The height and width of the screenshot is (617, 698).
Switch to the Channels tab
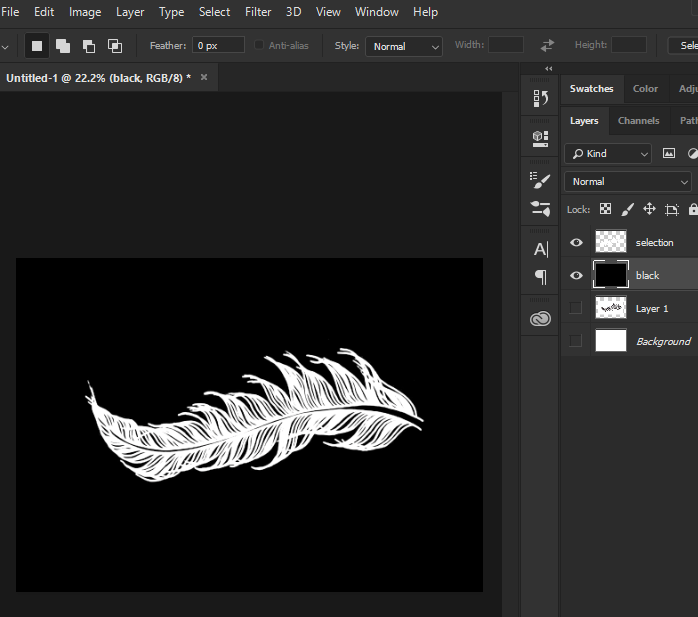638,120
